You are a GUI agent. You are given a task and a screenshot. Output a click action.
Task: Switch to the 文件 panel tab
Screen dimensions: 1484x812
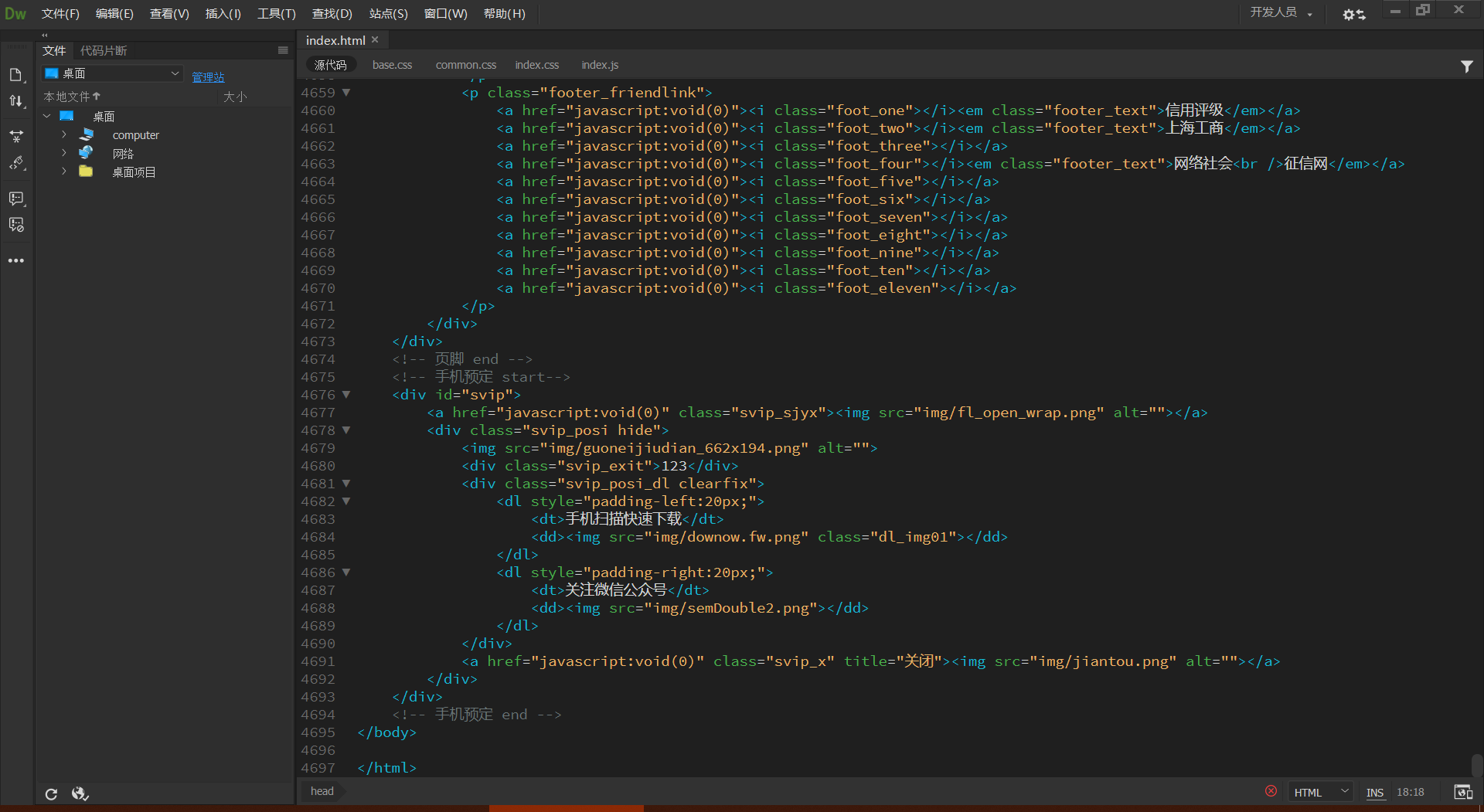54,50
